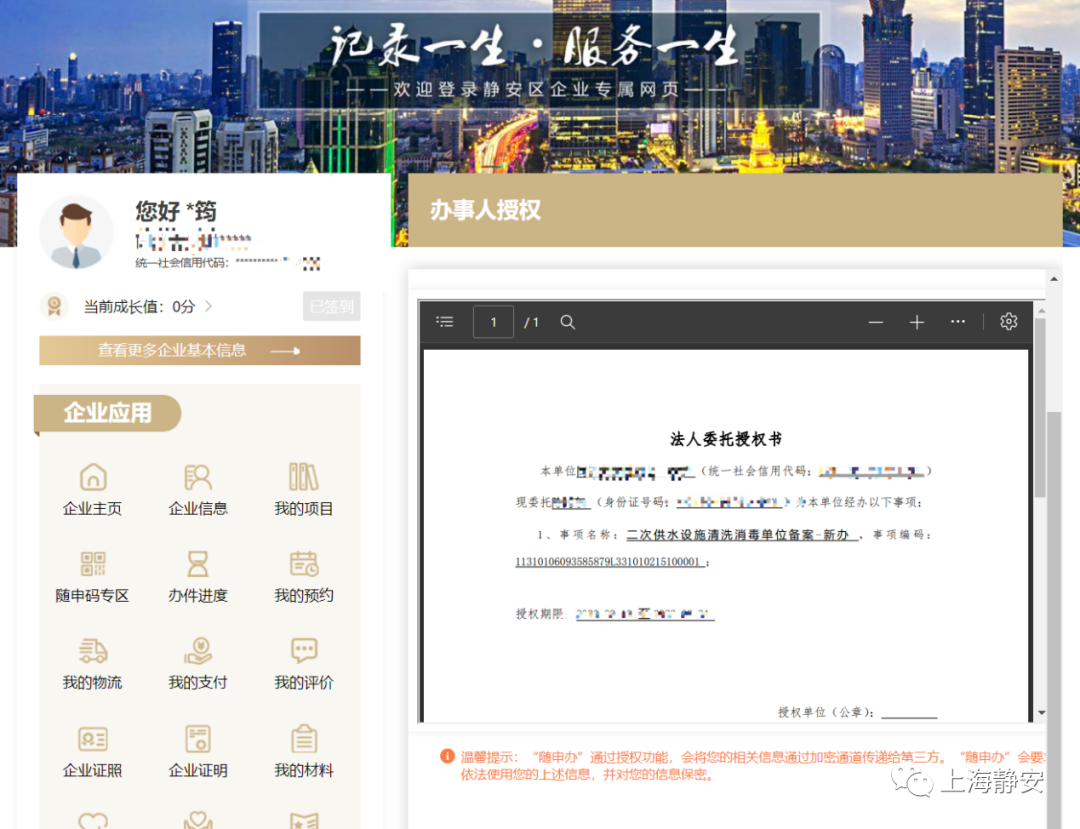Open the 企业主页 (Enterprise Homepage) icon
Viewport: 1080px width, 829px height.
pyautogui.click(x=92, y=489)
